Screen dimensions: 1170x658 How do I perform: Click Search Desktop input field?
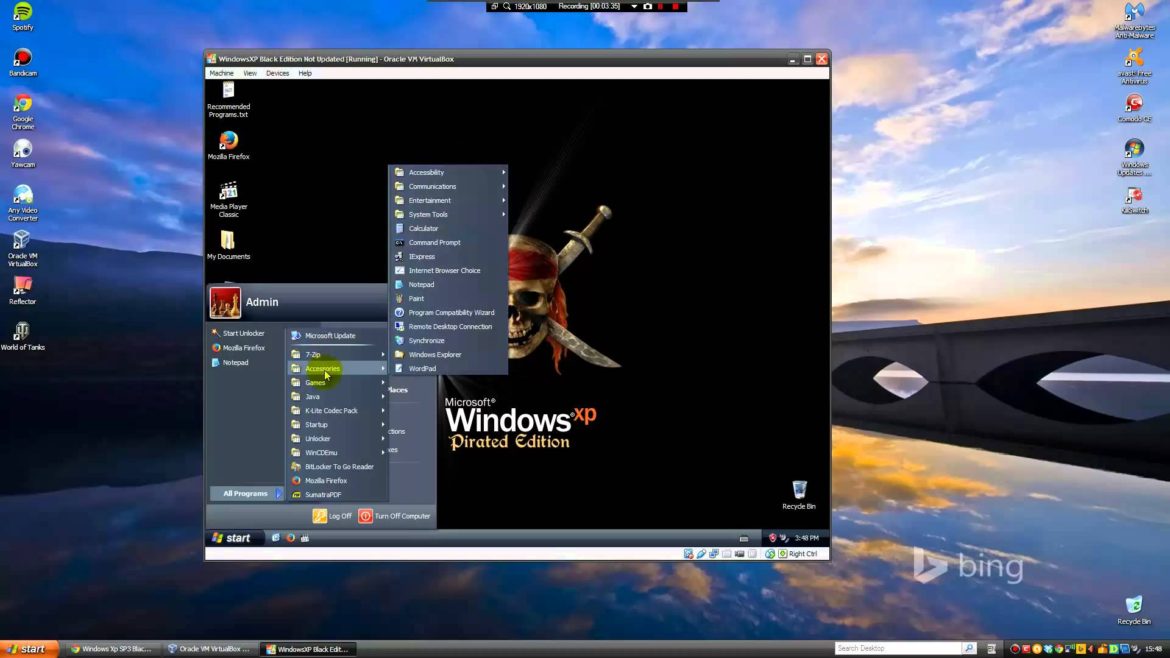point(898,648)
